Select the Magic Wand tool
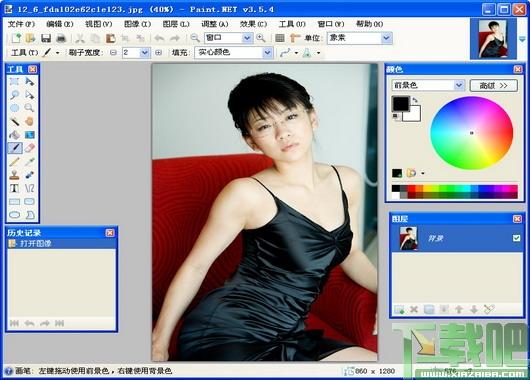530x380 pixels. click(14, 122)
